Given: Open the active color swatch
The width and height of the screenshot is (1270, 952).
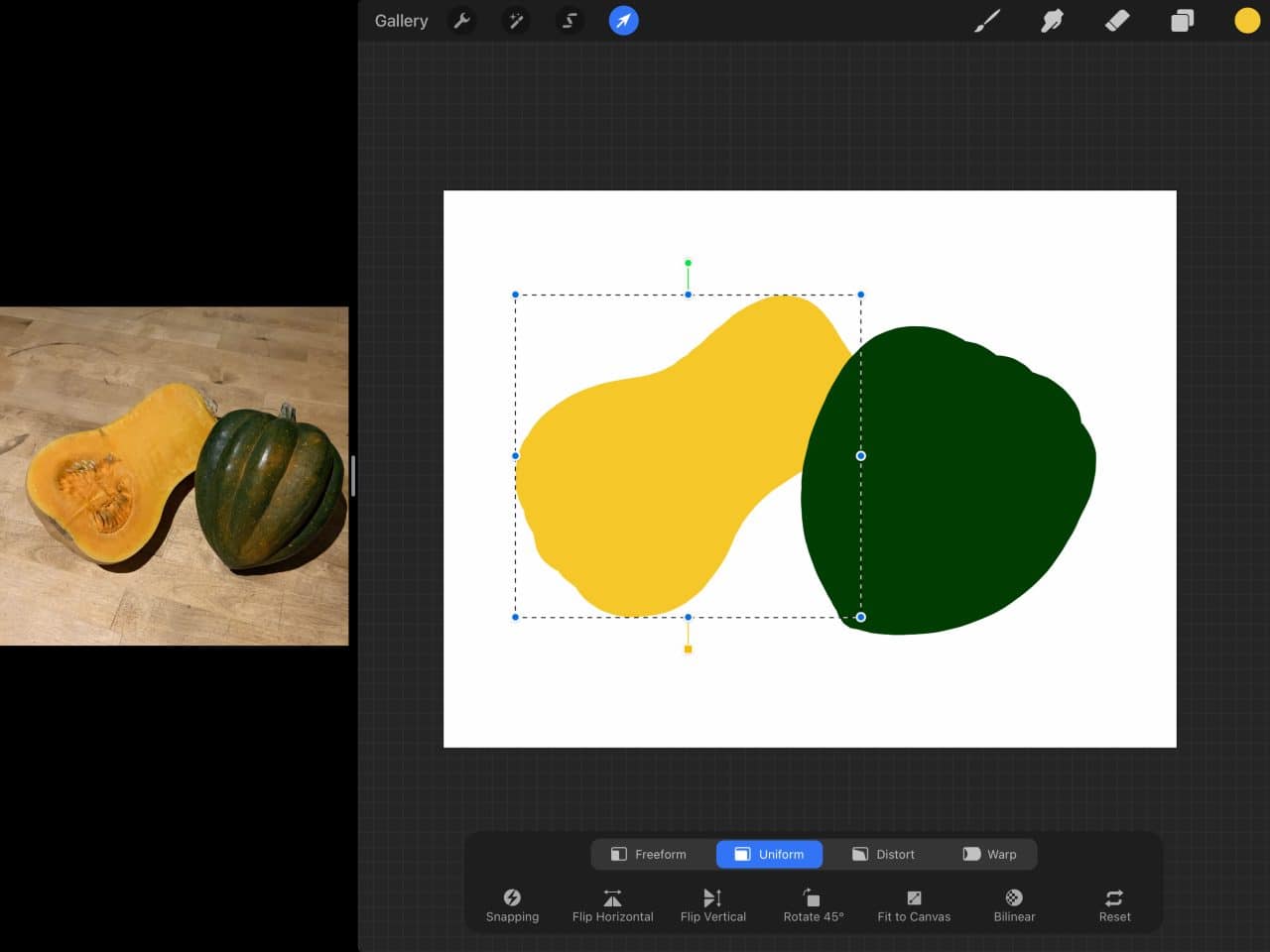Looking at the screenshot, I should 1246,20.
